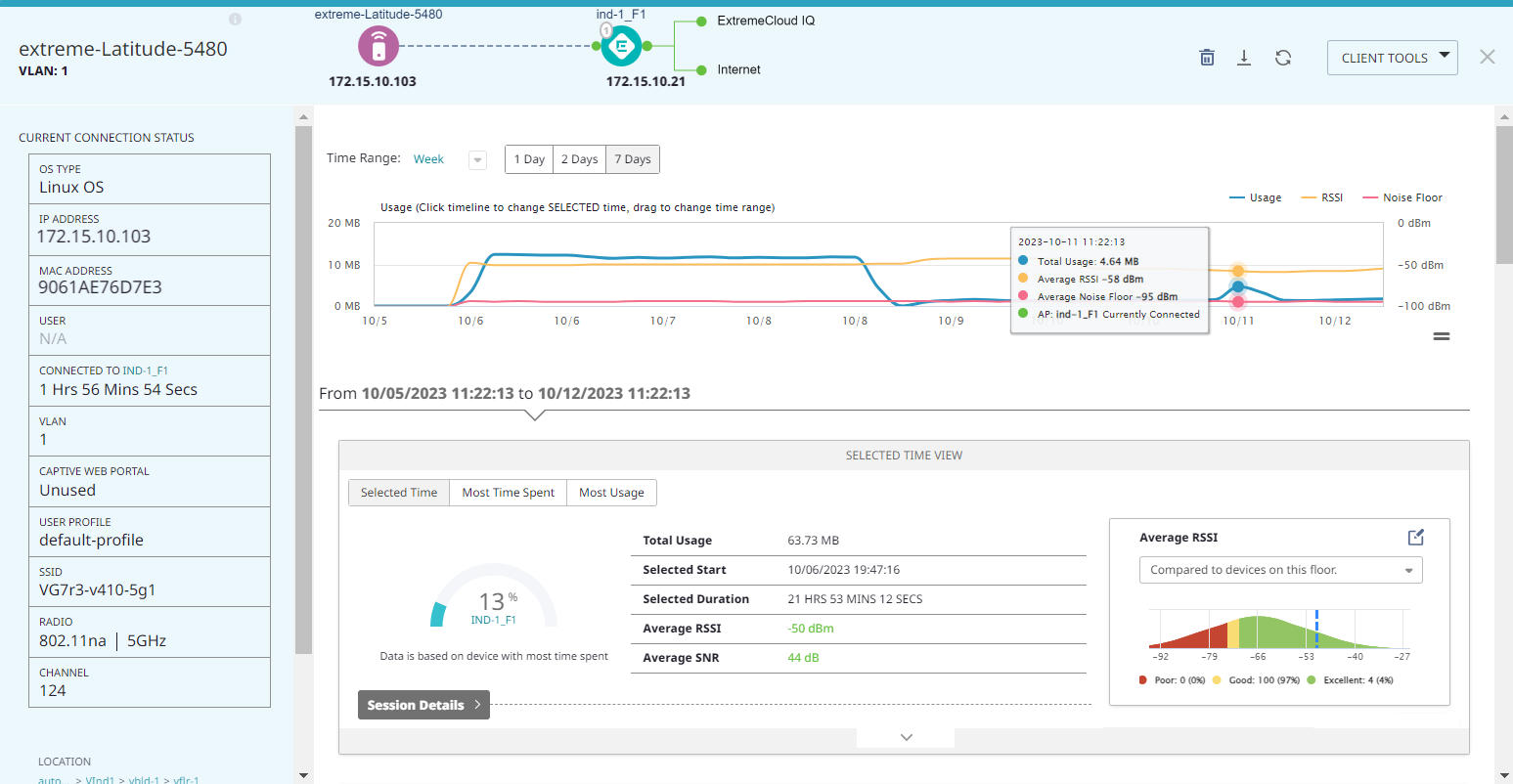This screenshot has width=1513, height=784.
Task: Open the Average RSSI edit icon
Action: [x=1415, y=538]
